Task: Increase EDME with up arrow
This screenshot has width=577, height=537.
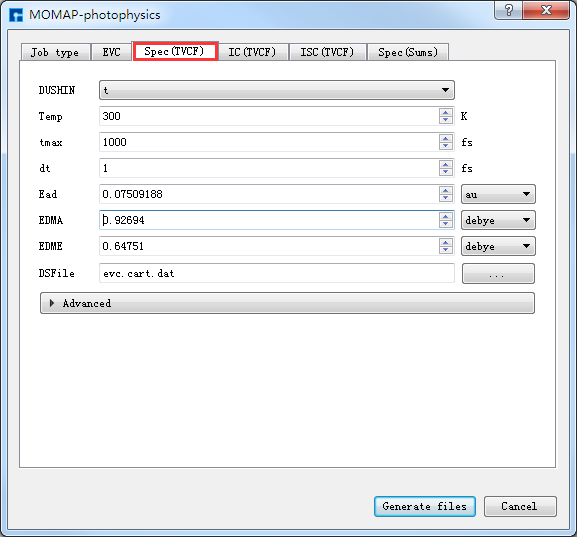Action: (x=446, y=242)
